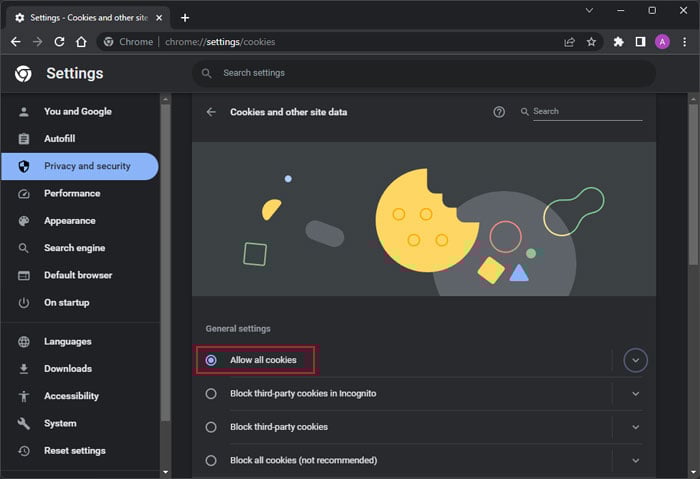
Task: Open the Appearance settings section
Action: [69, 221]
